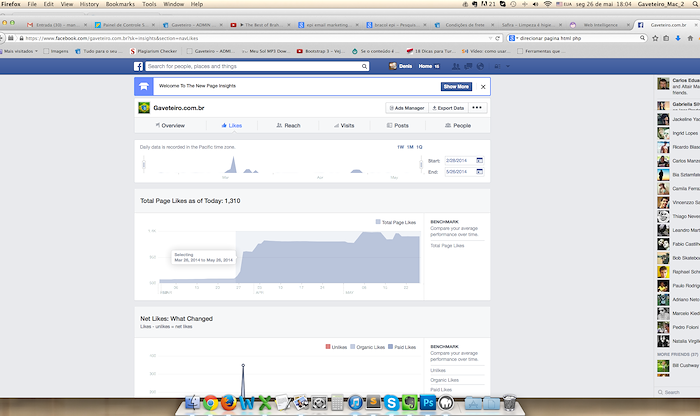This screenshot has height=416, width=700.
Task: Switch to the Web Intelligence browser tab
Action: [600, 25]
